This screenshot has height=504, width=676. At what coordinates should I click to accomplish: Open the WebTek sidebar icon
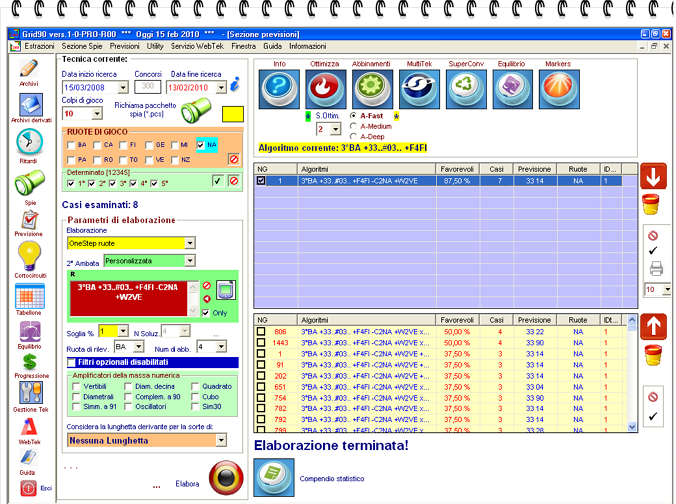coord(29,427)
